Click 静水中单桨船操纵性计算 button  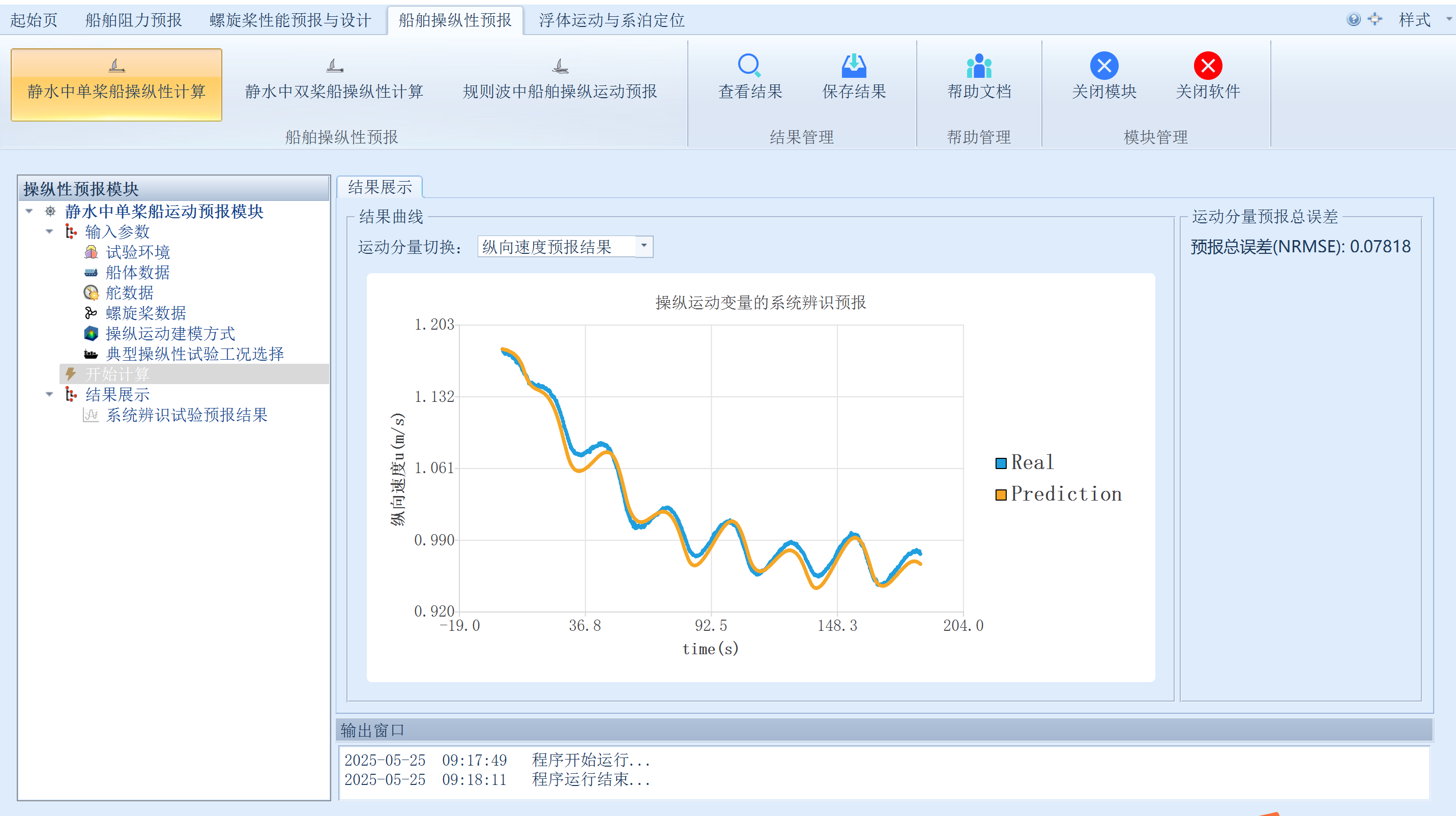117,85
